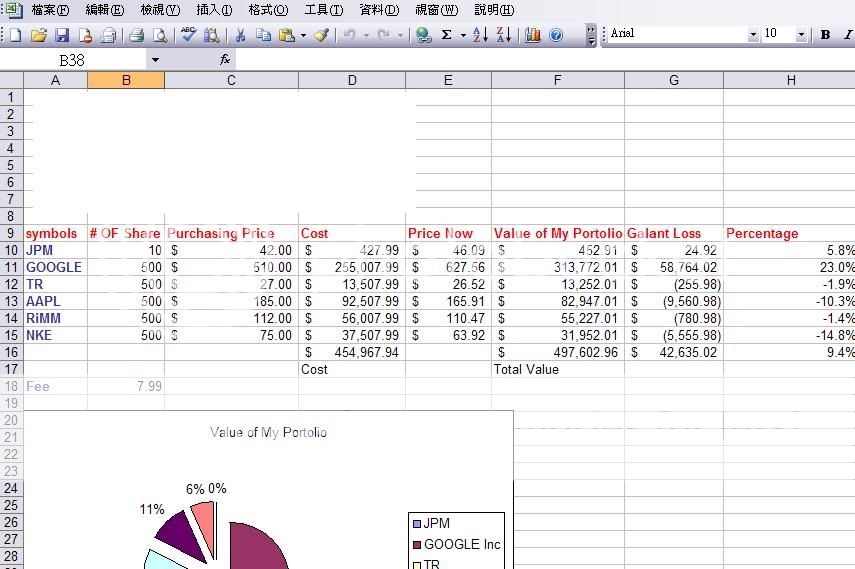This screenshot has width=855, height=569.
Task: Open the Redo history dropdown arrow
Action: [400, 36]
